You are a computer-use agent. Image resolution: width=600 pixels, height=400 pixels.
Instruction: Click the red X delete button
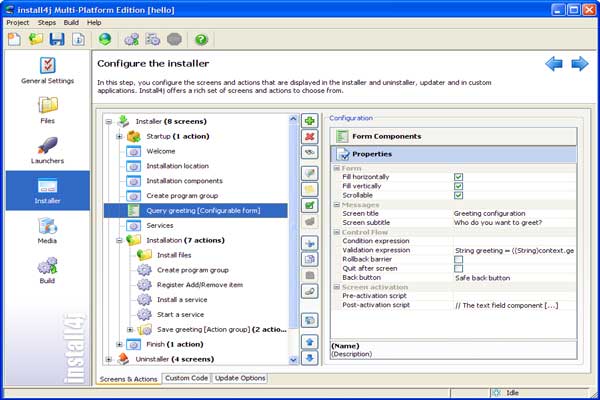310,136
